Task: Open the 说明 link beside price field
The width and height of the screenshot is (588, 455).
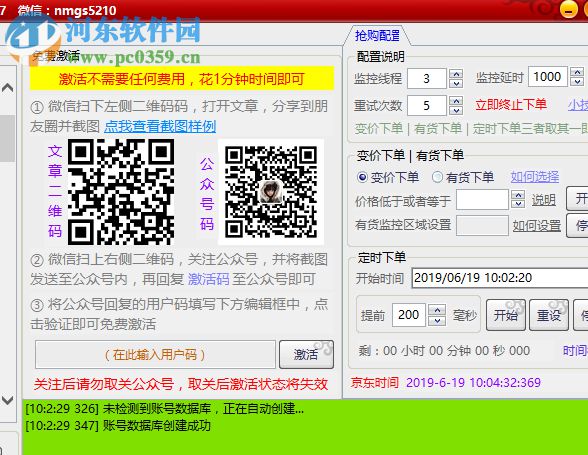Action: tap(544, 200)
